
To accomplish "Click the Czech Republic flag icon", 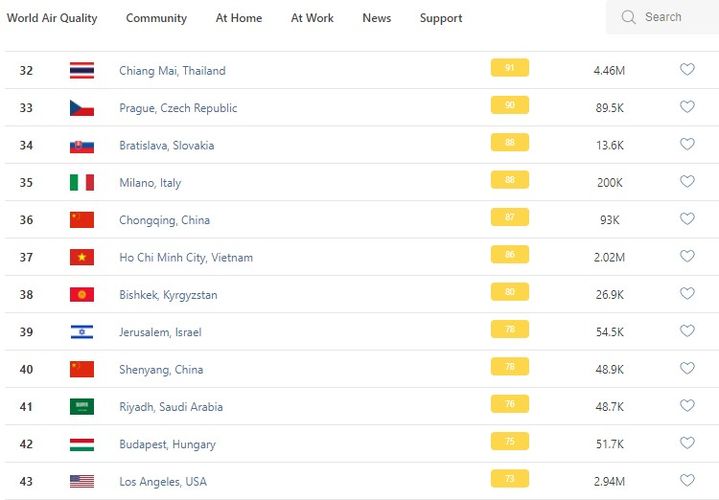I will tap(82, 108).
